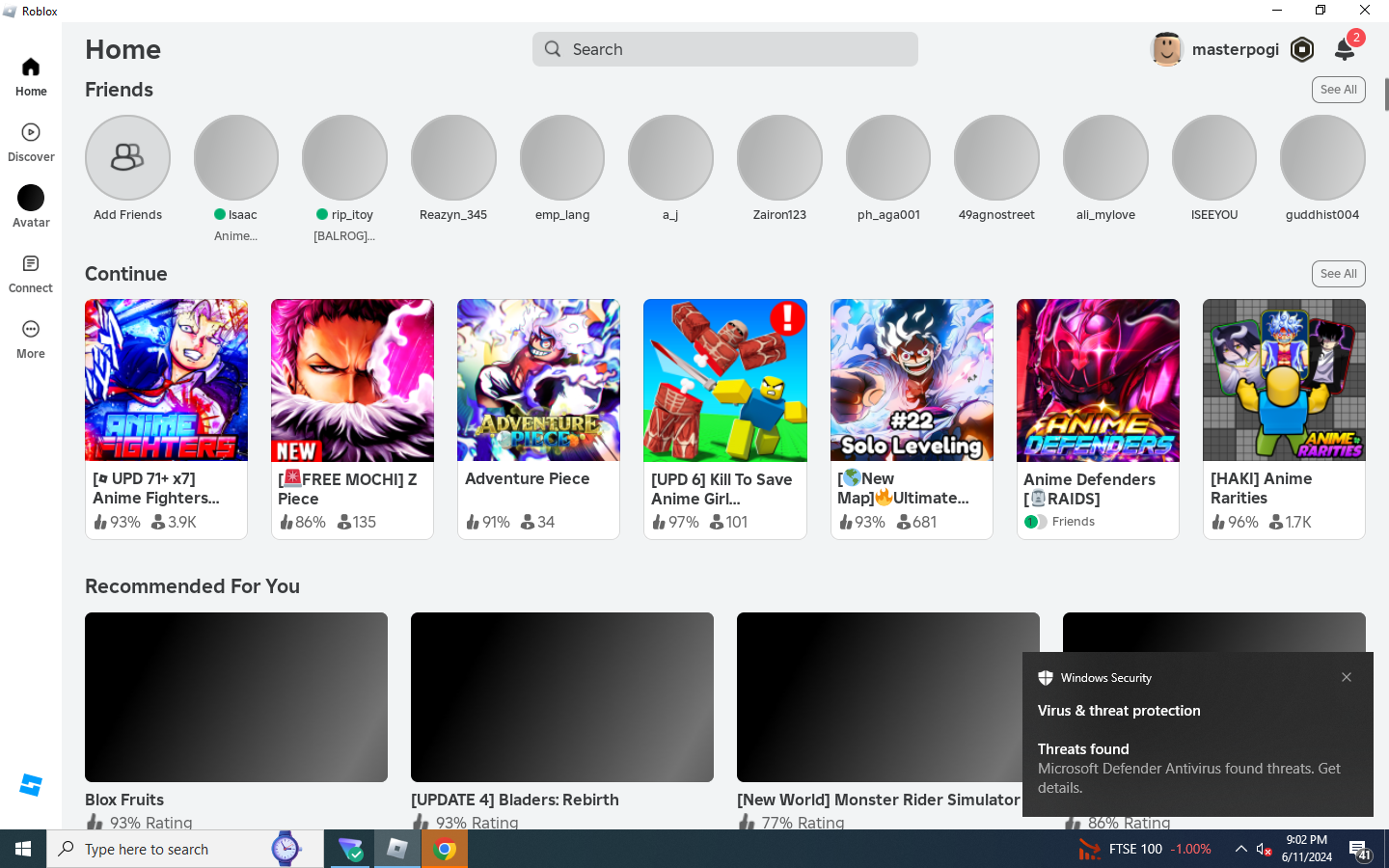Open friend Isaac's avatar
Image resolution: width=1389 pixels, height=868 pixels.
(x=236, y=157)
